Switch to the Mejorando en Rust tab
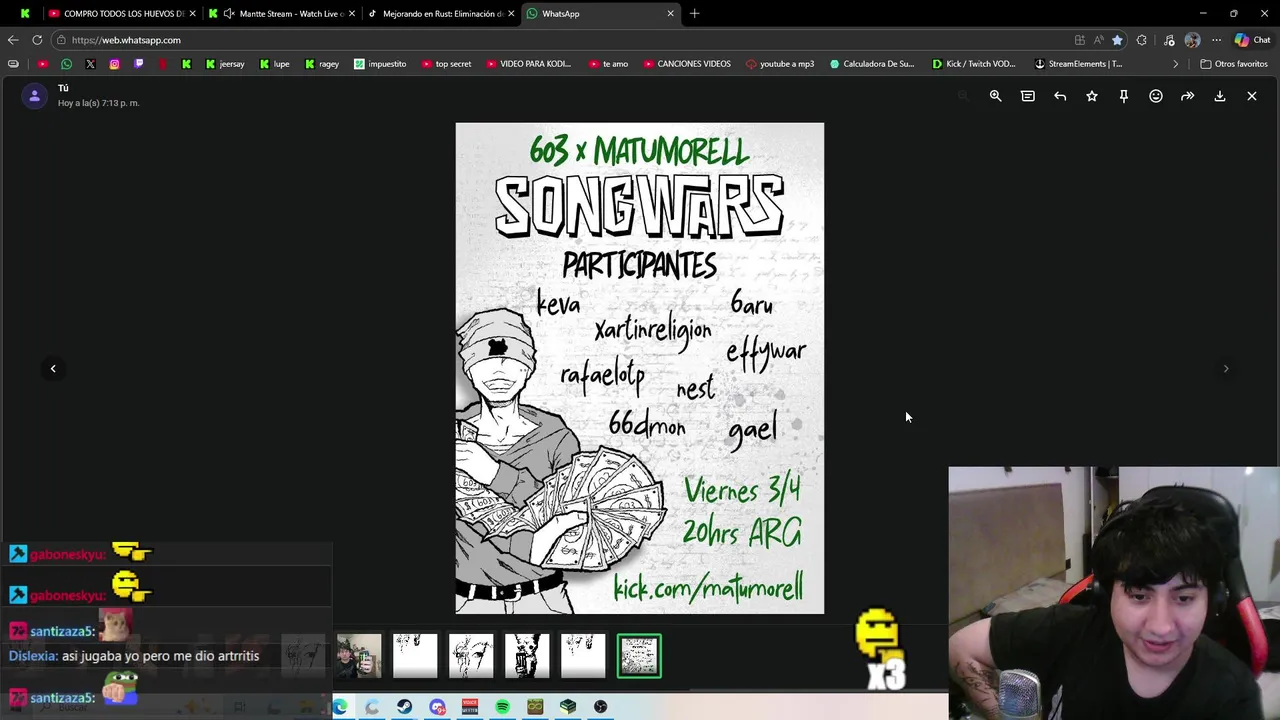 click(440, 13)
